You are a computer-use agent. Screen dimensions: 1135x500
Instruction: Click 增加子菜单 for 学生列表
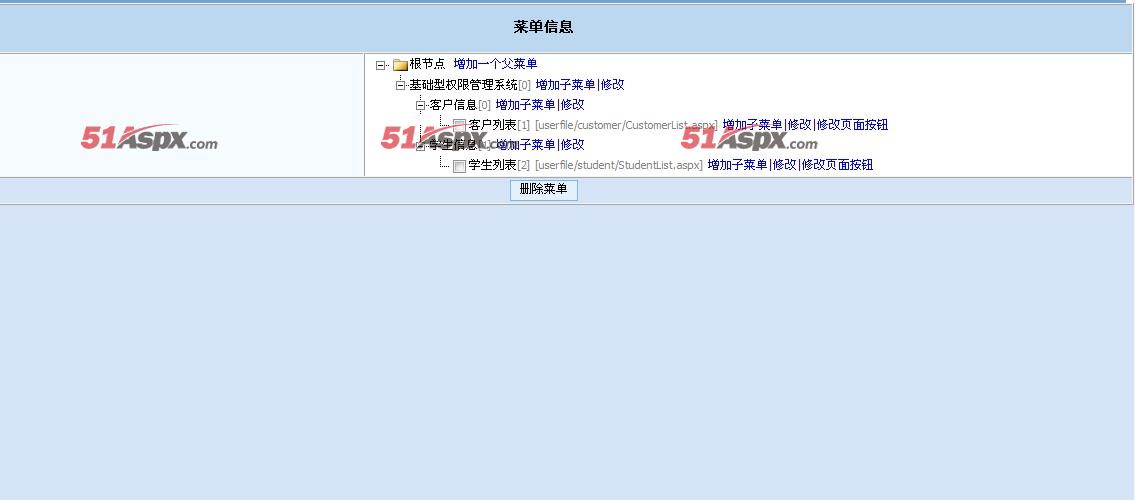click(738, 165)
